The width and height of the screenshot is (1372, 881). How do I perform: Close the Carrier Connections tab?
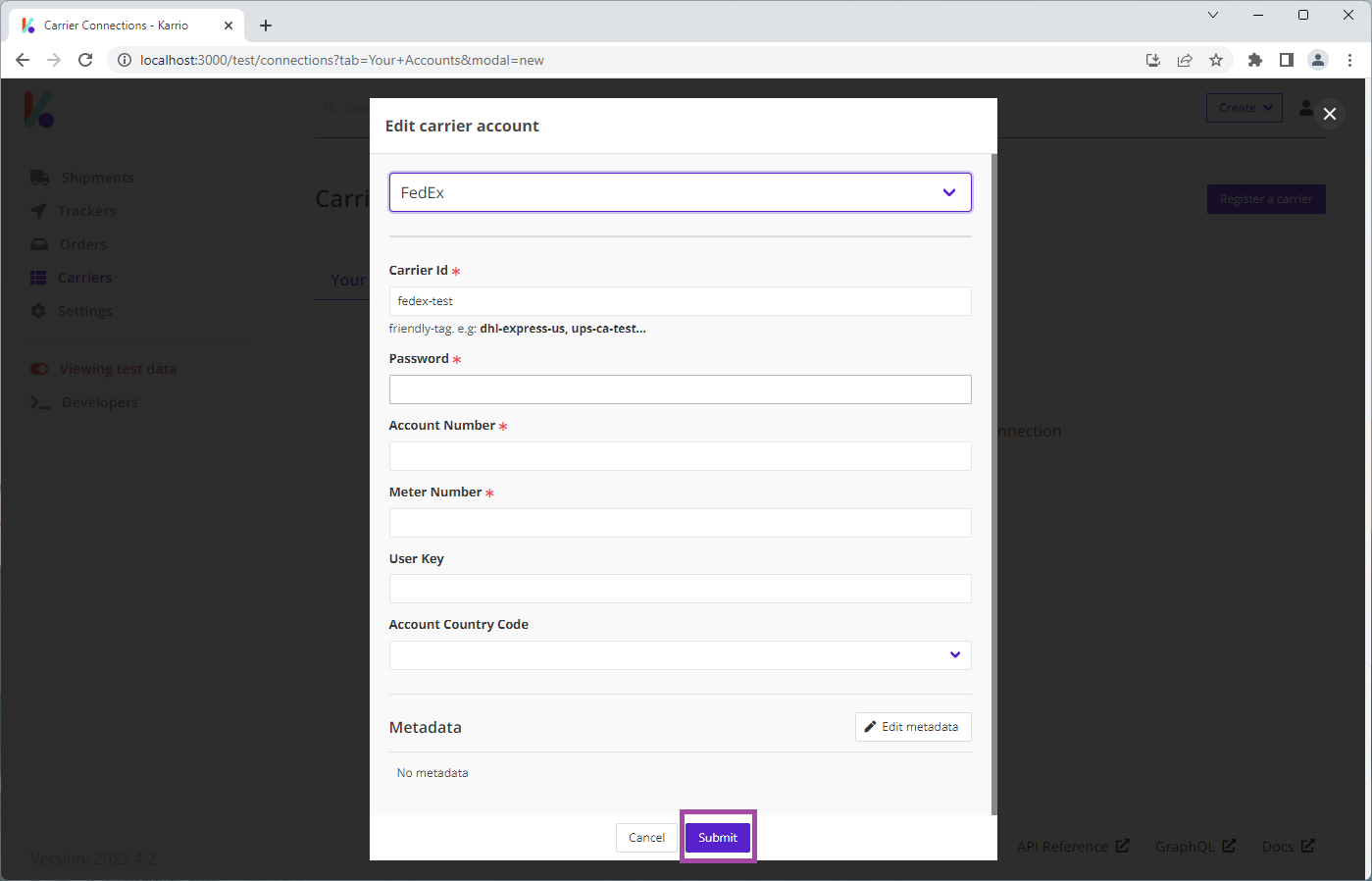[229, 26]
